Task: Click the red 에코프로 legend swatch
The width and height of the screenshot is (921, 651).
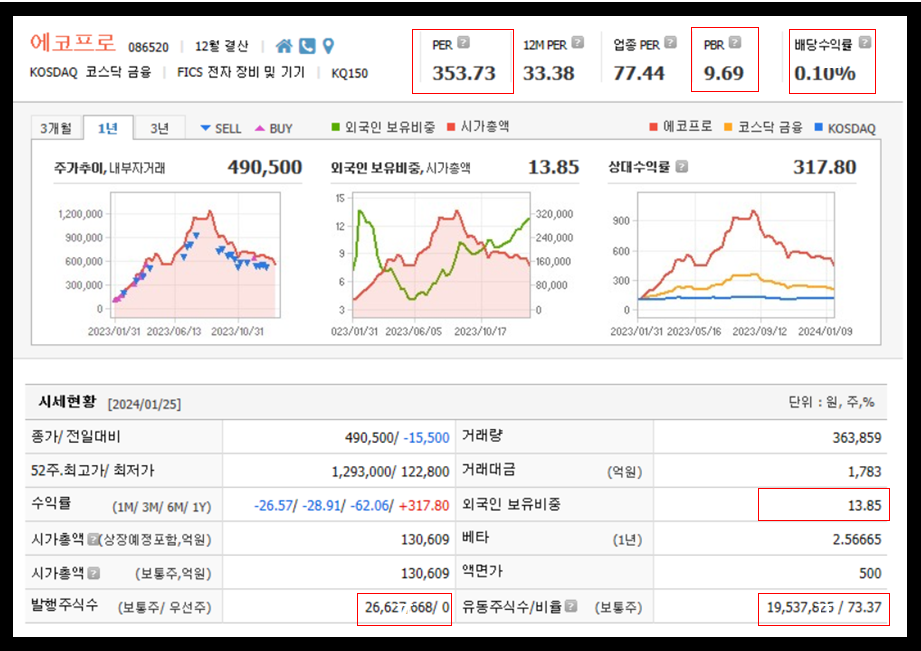Action: (653, 127)
